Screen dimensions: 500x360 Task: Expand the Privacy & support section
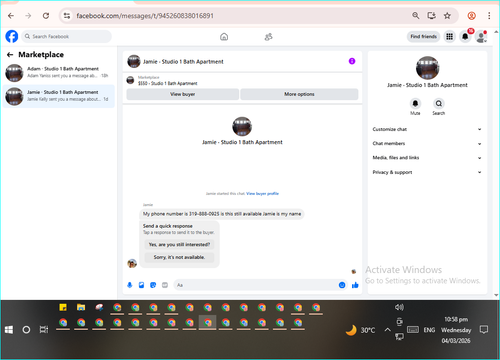coord(427,172)
